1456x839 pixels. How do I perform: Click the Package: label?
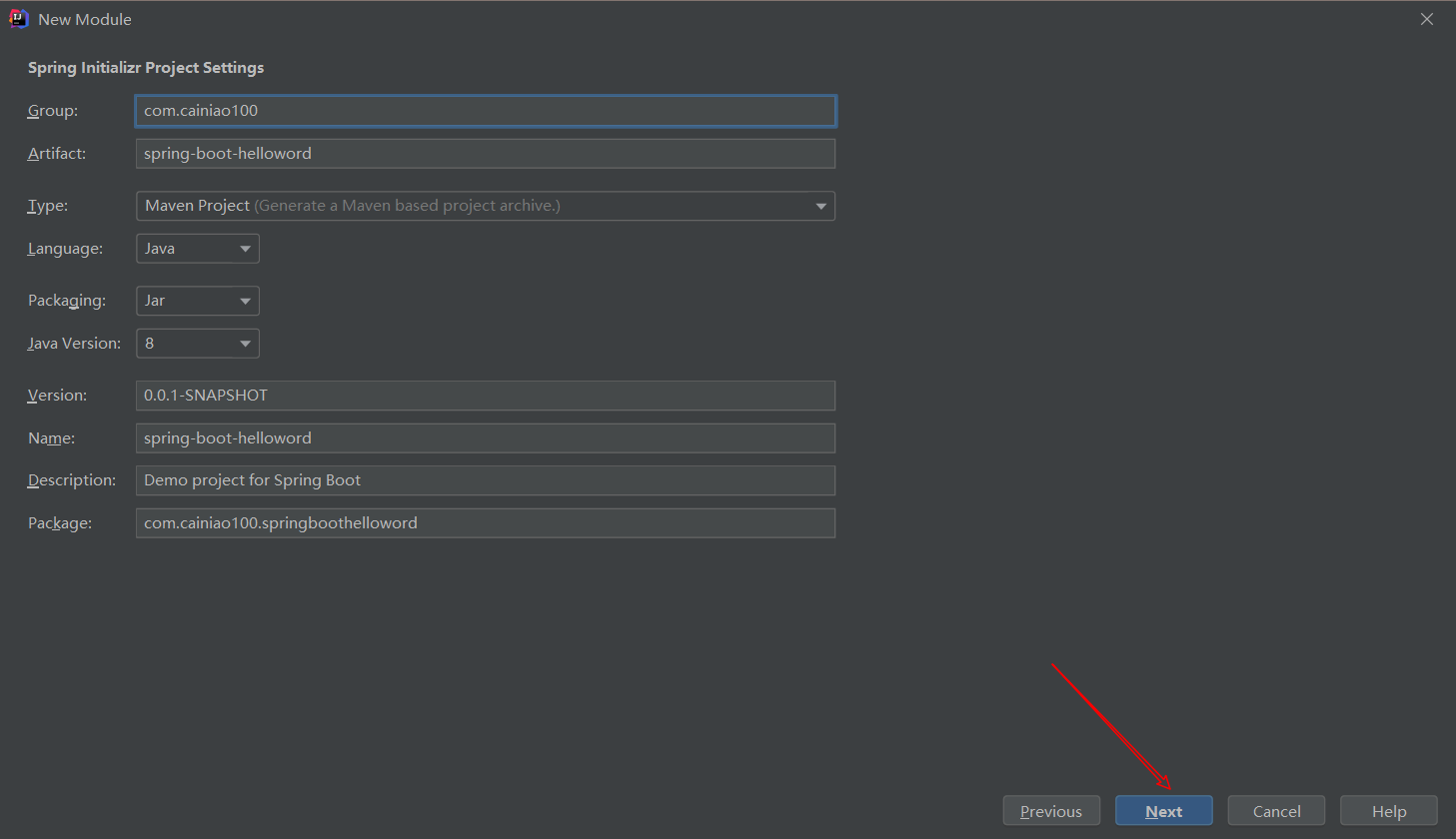point(60,523)
